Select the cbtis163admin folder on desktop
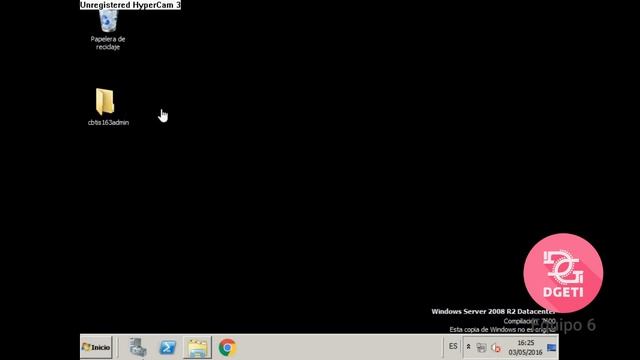Viewport: 640px width, 360px height. tap(108, 107)
